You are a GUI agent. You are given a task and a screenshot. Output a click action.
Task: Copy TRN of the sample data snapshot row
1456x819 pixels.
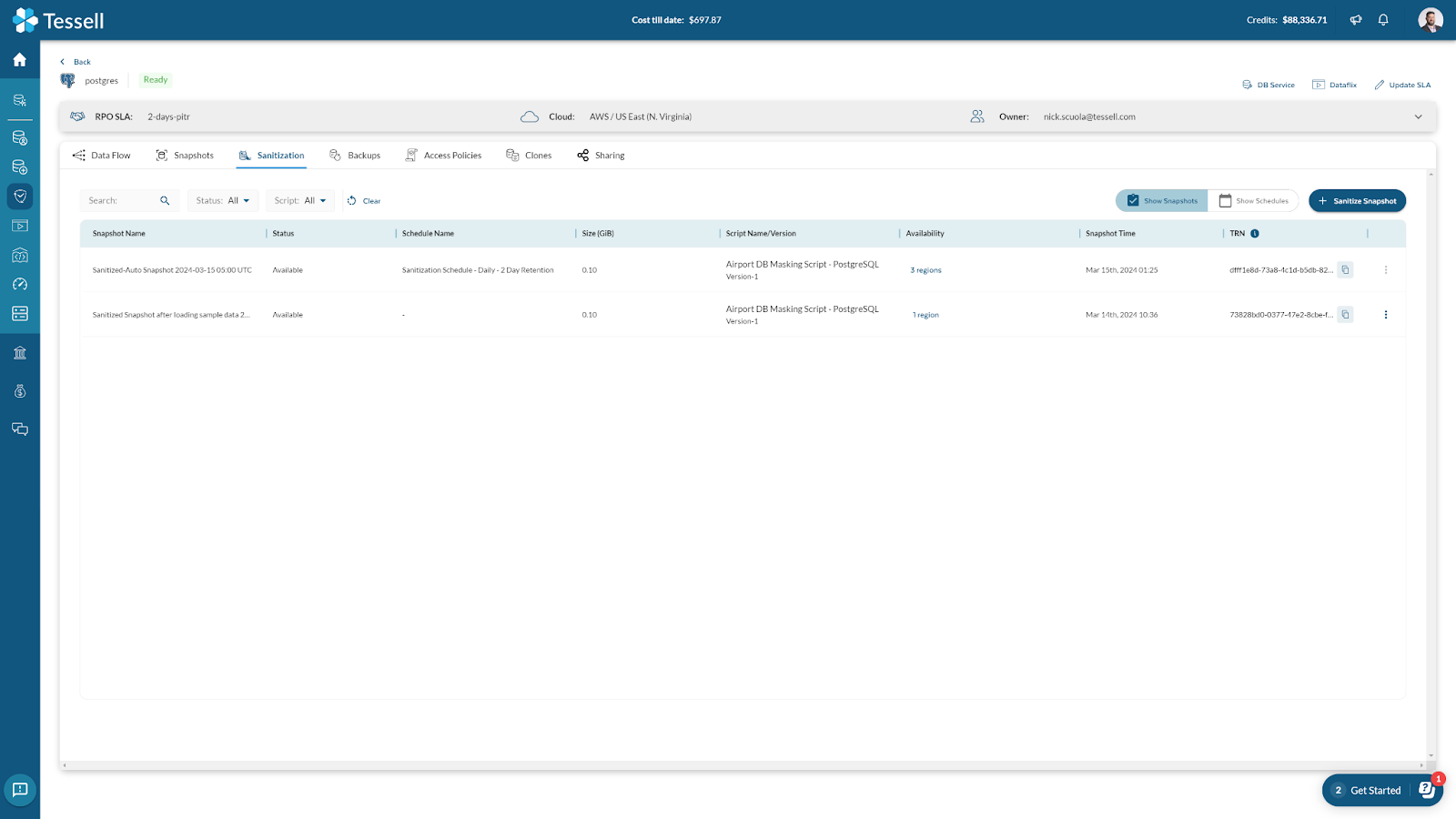pos(1345,314)
